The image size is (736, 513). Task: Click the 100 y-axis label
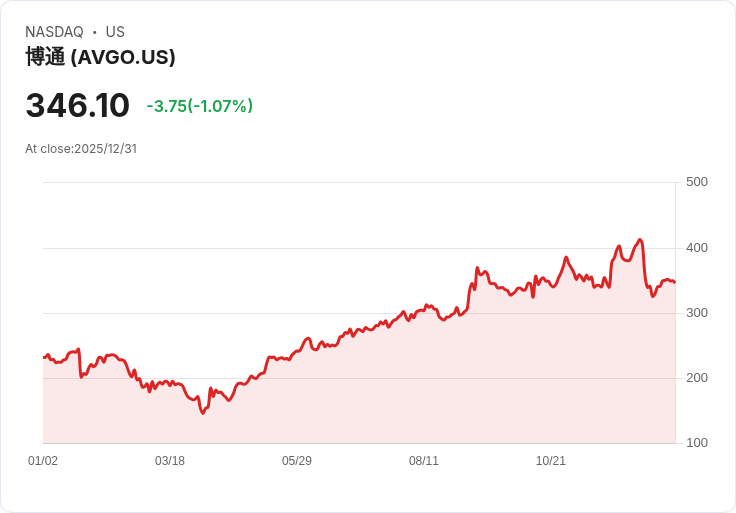click(696, 443)
